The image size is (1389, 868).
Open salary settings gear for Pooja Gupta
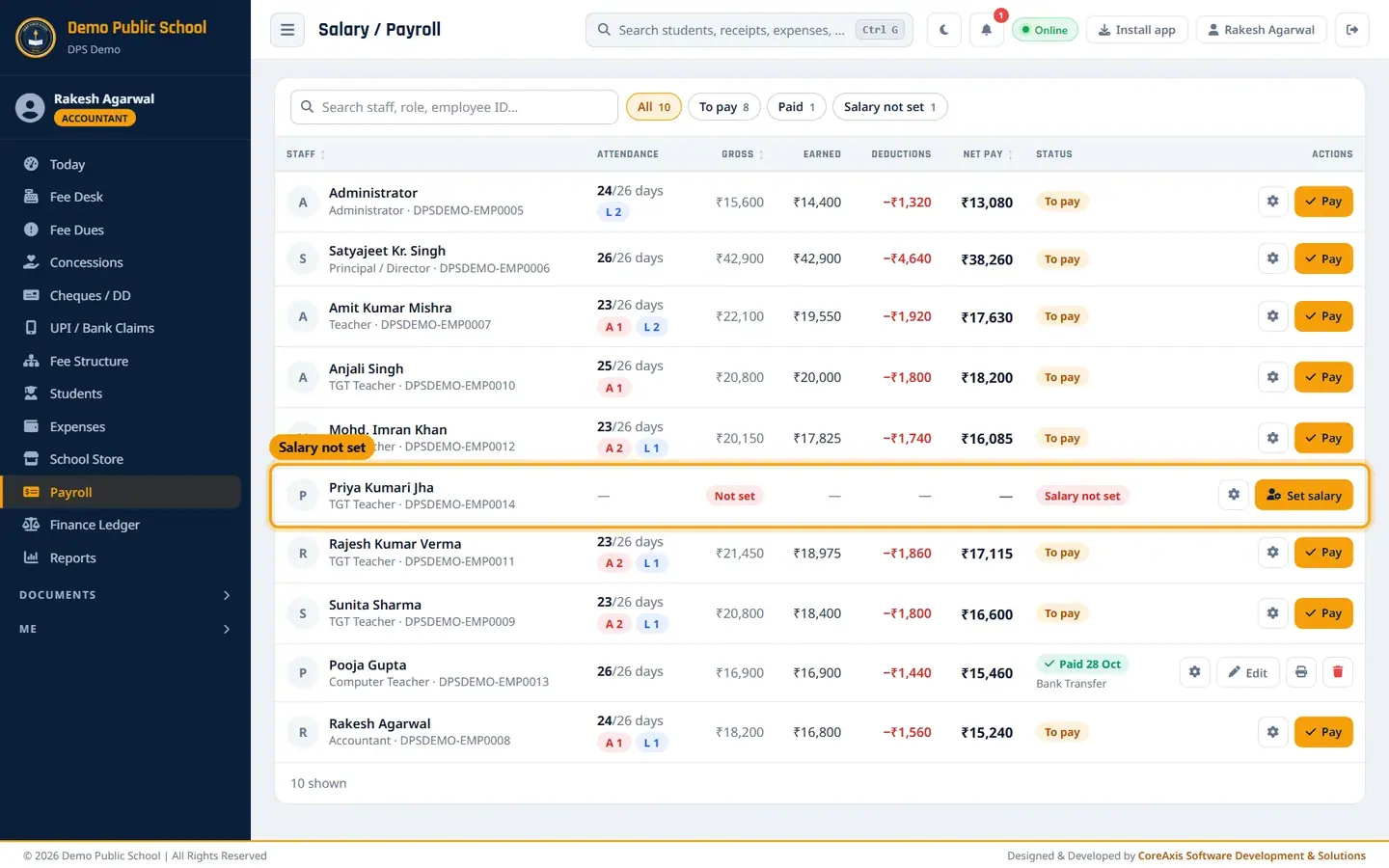(1195, 672)
